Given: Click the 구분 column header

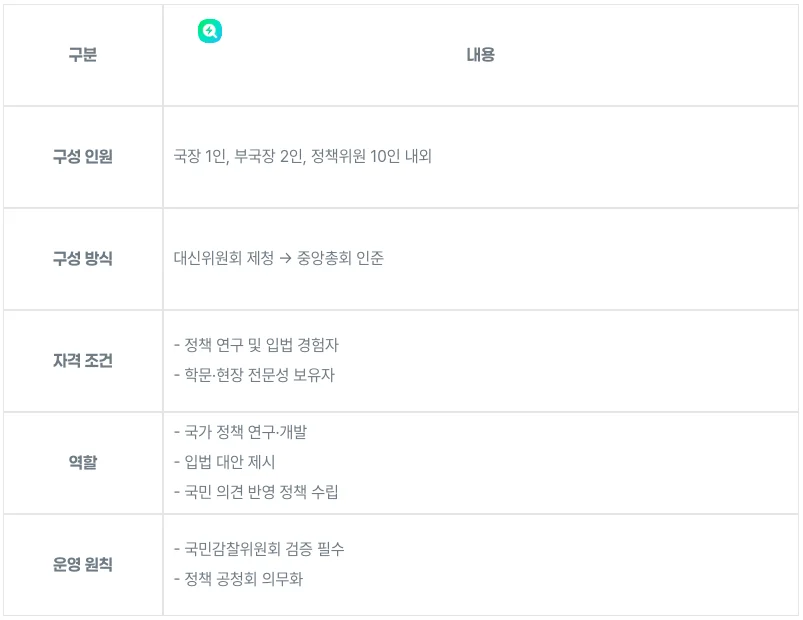Looking at the screenshot, I should point(83,55).
